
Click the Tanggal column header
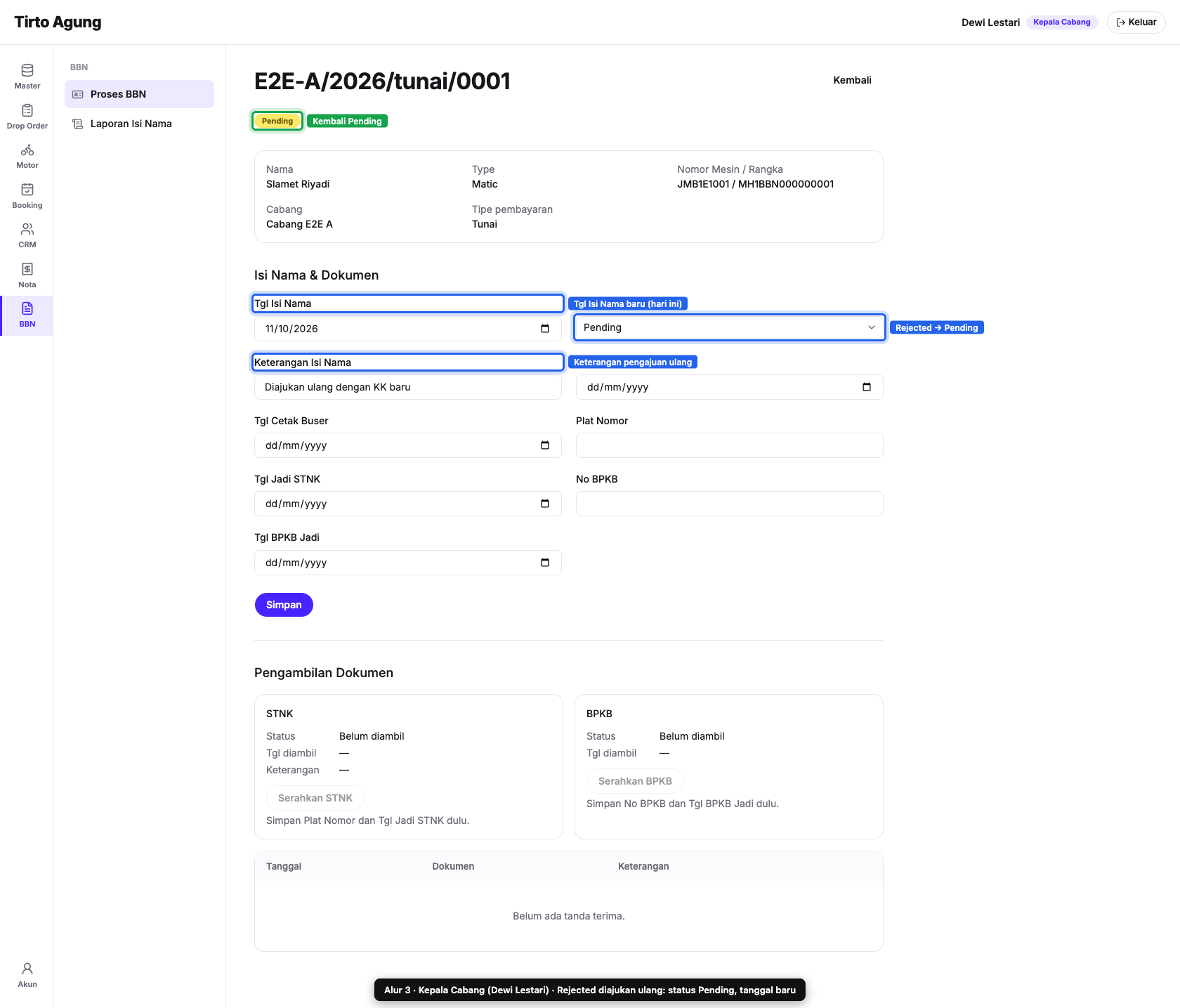click(x=284, y=866)
